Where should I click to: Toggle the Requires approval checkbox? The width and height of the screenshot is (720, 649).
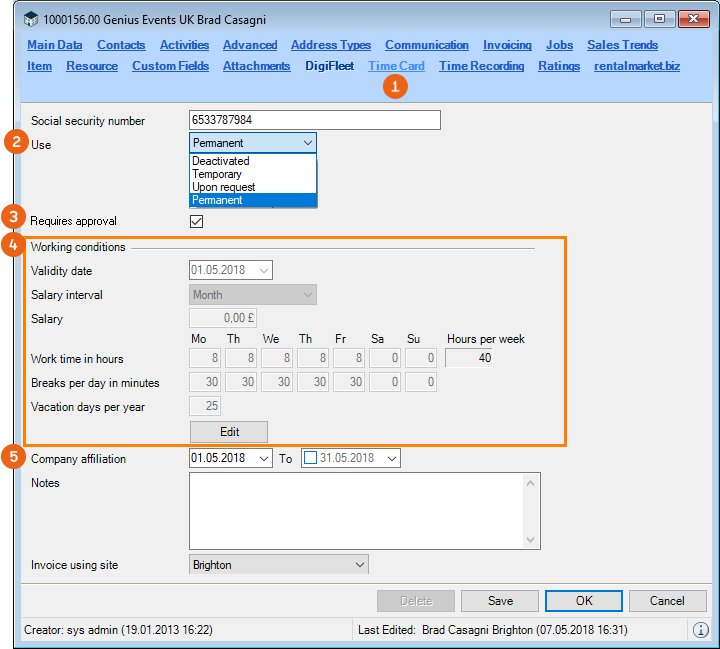point(196,221)
